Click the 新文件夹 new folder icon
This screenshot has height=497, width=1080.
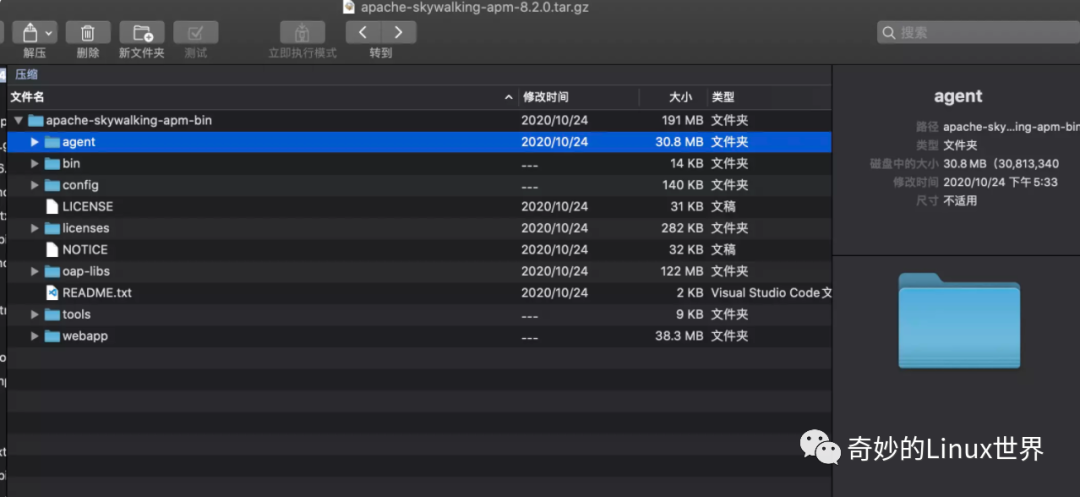(x=142, y=32)
